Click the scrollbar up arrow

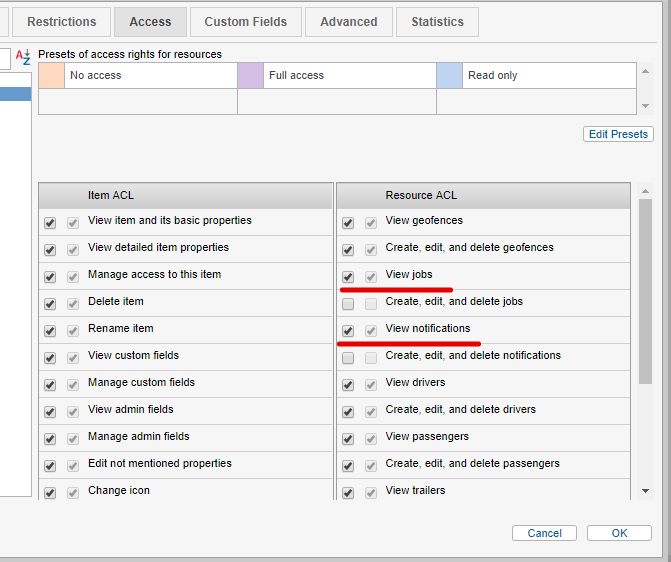point(645,191)
